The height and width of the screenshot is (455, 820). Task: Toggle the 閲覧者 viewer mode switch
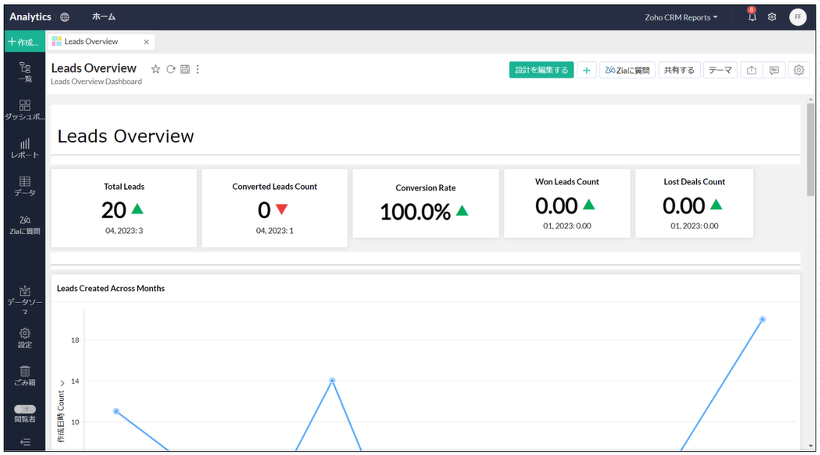[24, 409]
